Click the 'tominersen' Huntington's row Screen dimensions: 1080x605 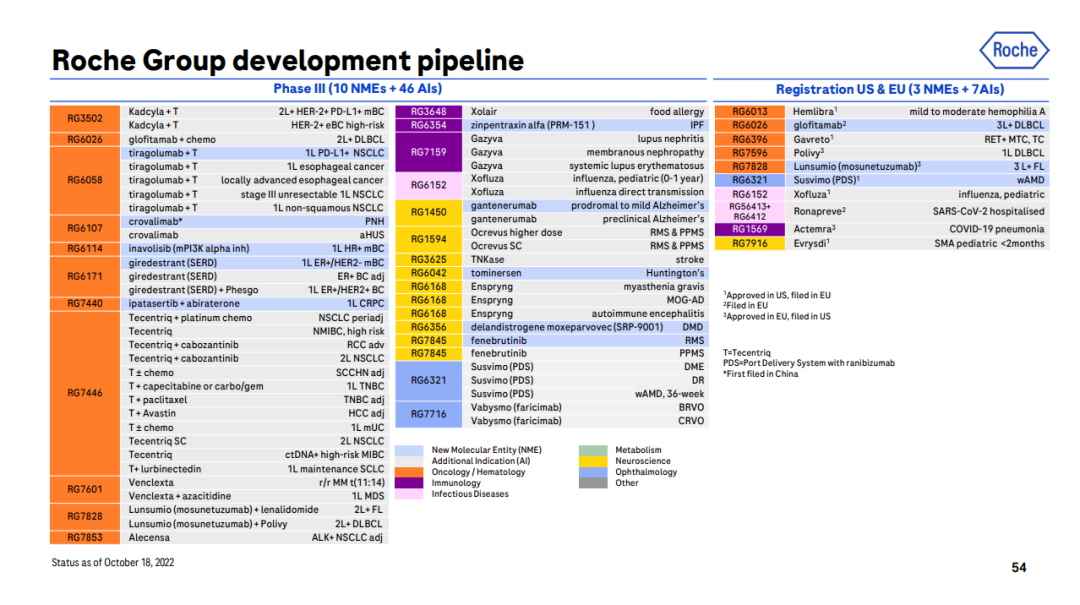click(x=587, y=274)
